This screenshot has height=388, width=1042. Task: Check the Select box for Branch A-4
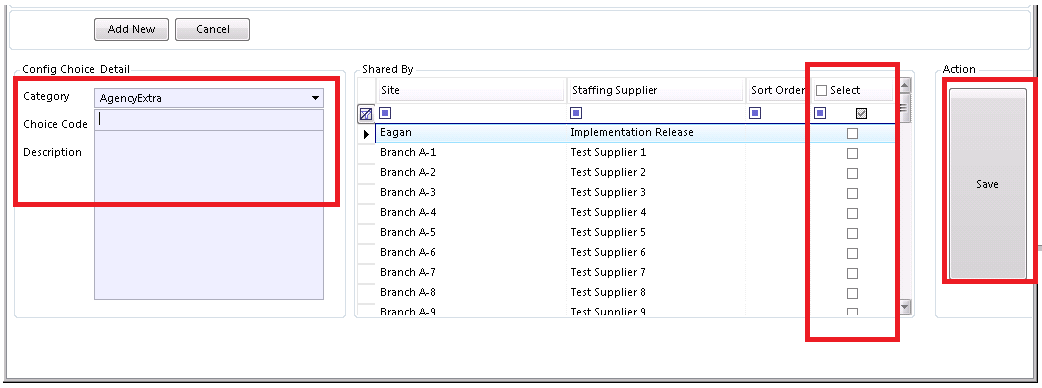pos(853,213)
